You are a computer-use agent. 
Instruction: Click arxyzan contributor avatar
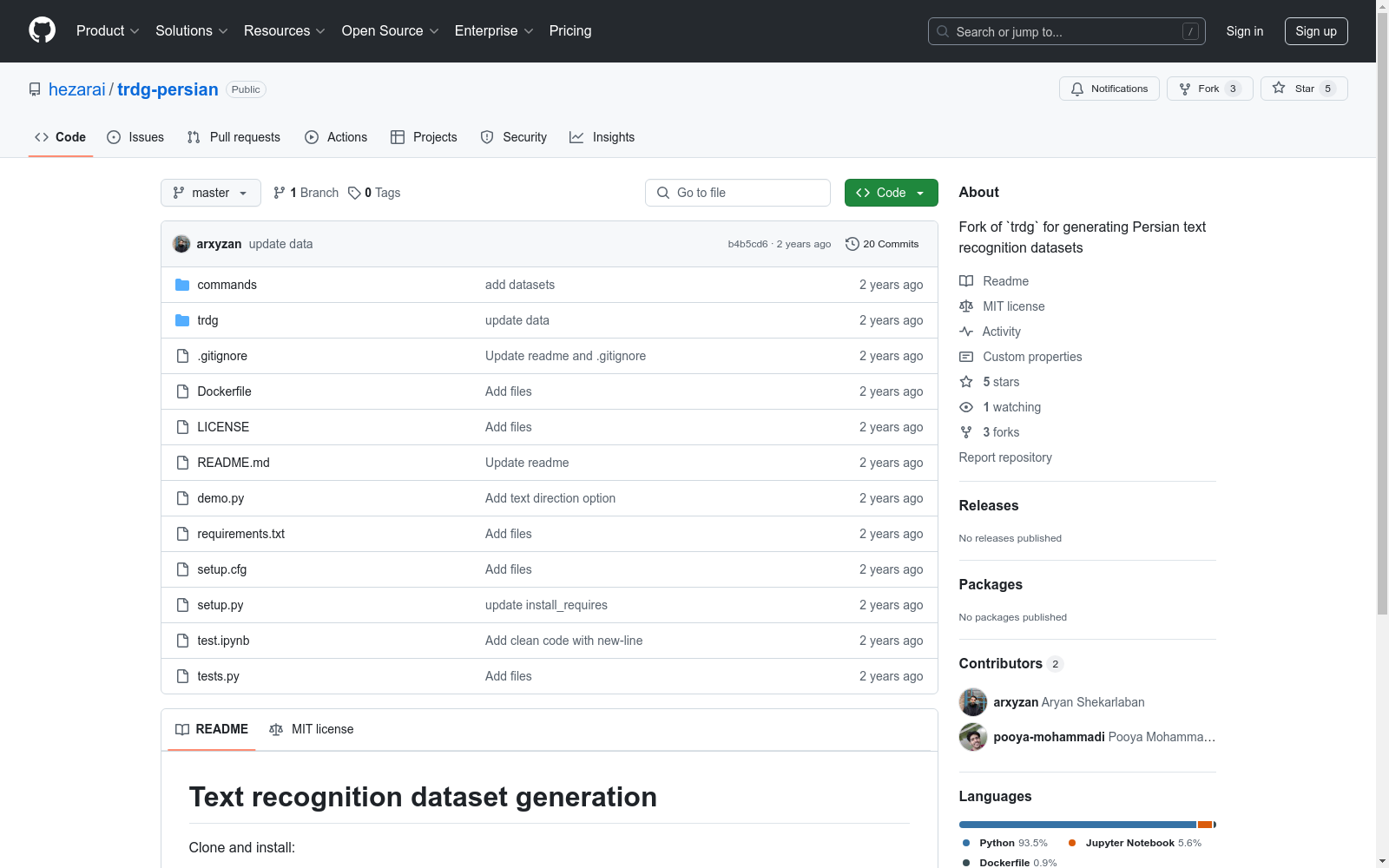tap(973, 702)
